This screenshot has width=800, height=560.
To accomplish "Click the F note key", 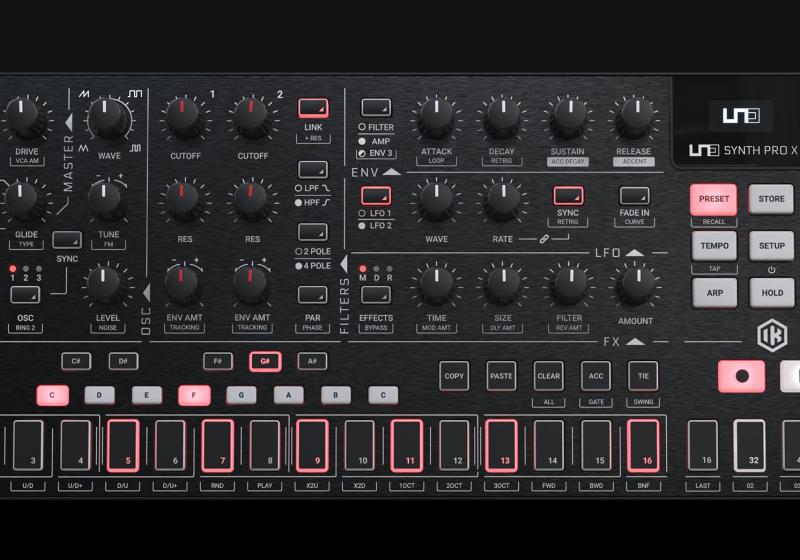I will [194, 395].
